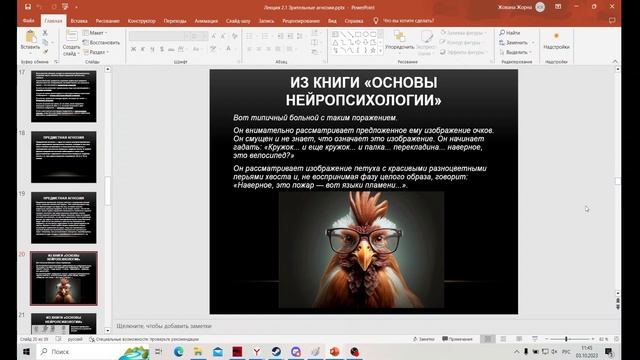Toggle Notes (Заметки) pane in status bar
The width and height of the screenshot is (640, 360).
(424, 339)
